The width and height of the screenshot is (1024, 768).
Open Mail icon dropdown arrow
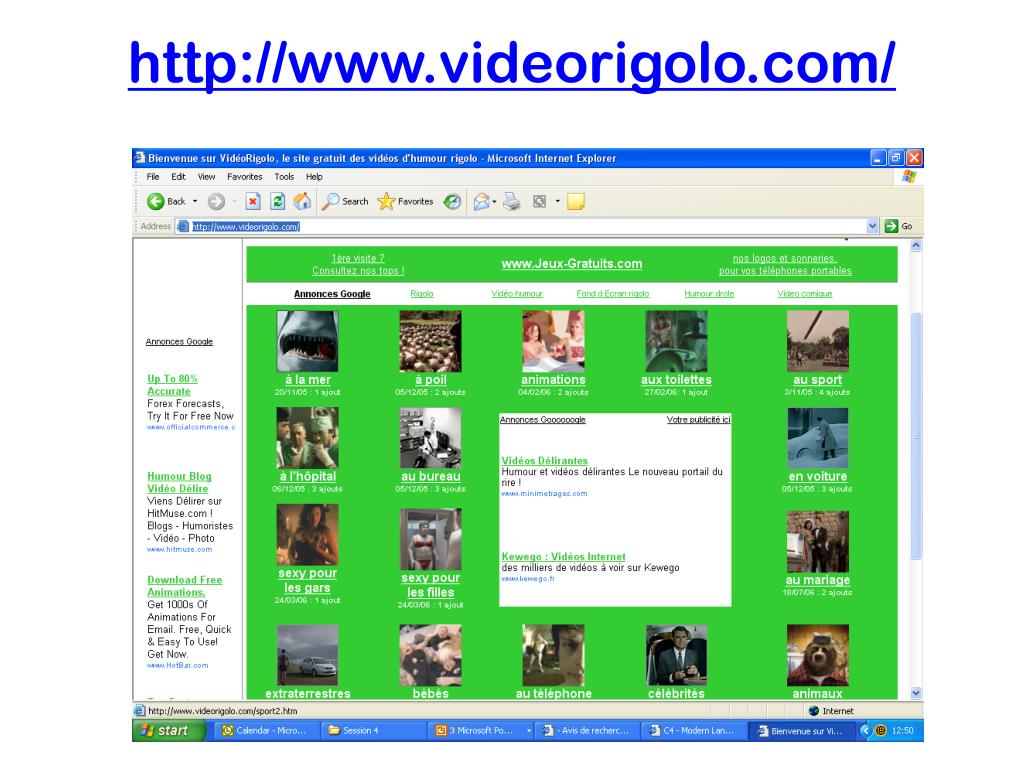(x=494, y=201)
